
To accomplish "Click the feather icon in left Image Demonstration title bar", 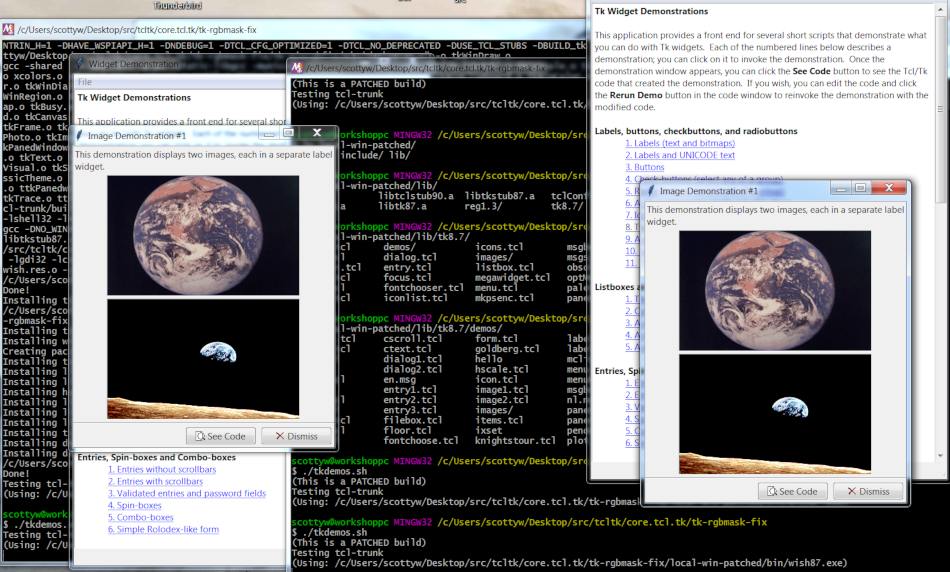I will click(79, 136).
